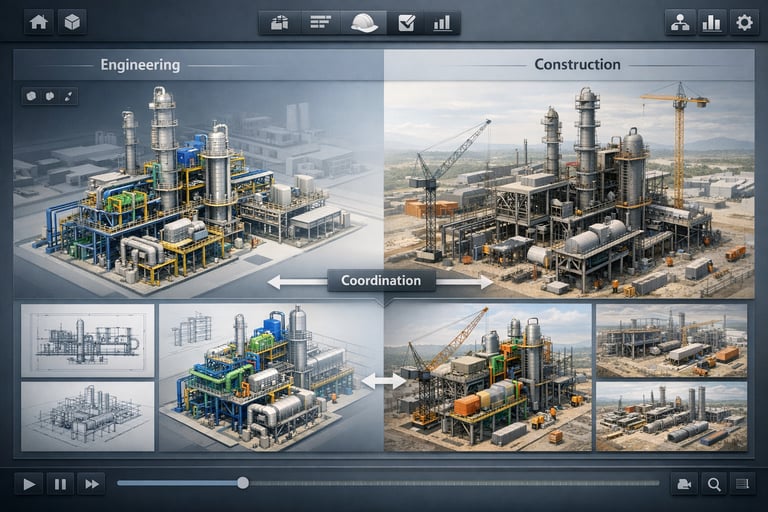Select the first shape tool in Engineering viewport
The height and width of the screenshot is (512, 768).
click(32, 96)
